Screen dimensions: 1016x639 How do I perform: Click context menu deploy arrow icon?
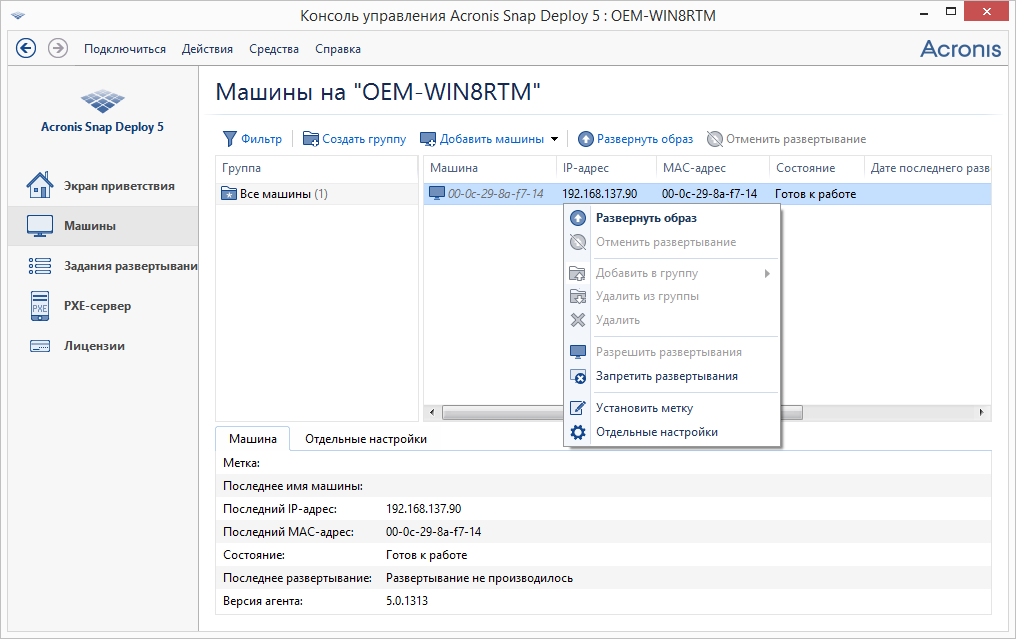[x=578, y=218]
